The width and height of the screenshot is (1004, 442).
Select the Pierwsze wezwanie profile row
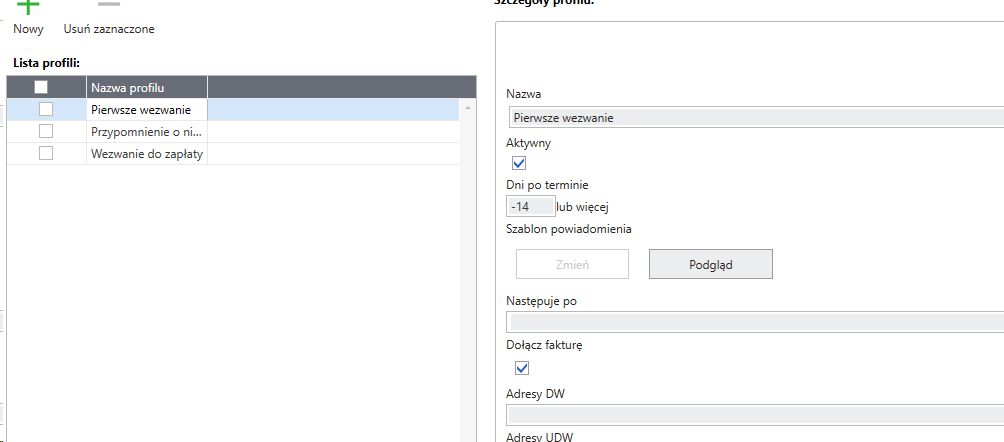pos(147,110)
